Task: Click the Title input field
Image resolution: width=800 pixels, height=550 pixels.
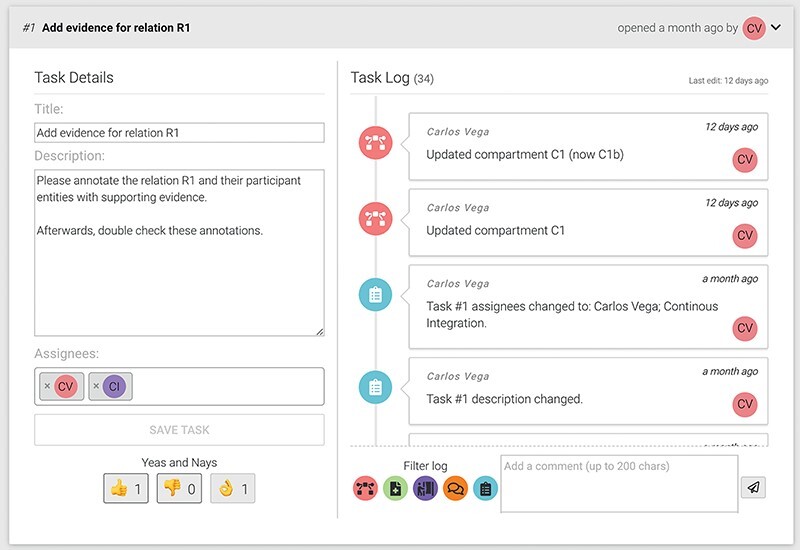Action: coord(179,132)
